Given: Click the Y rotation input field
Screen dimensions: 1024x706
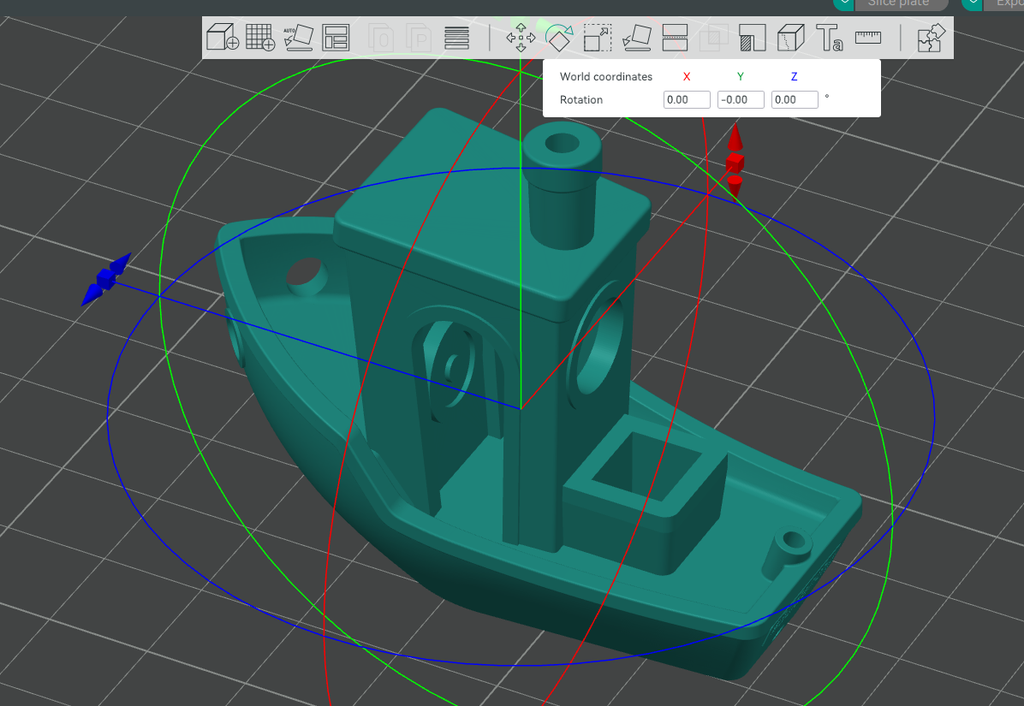Looking at the screenshot, I should [740, 99].
